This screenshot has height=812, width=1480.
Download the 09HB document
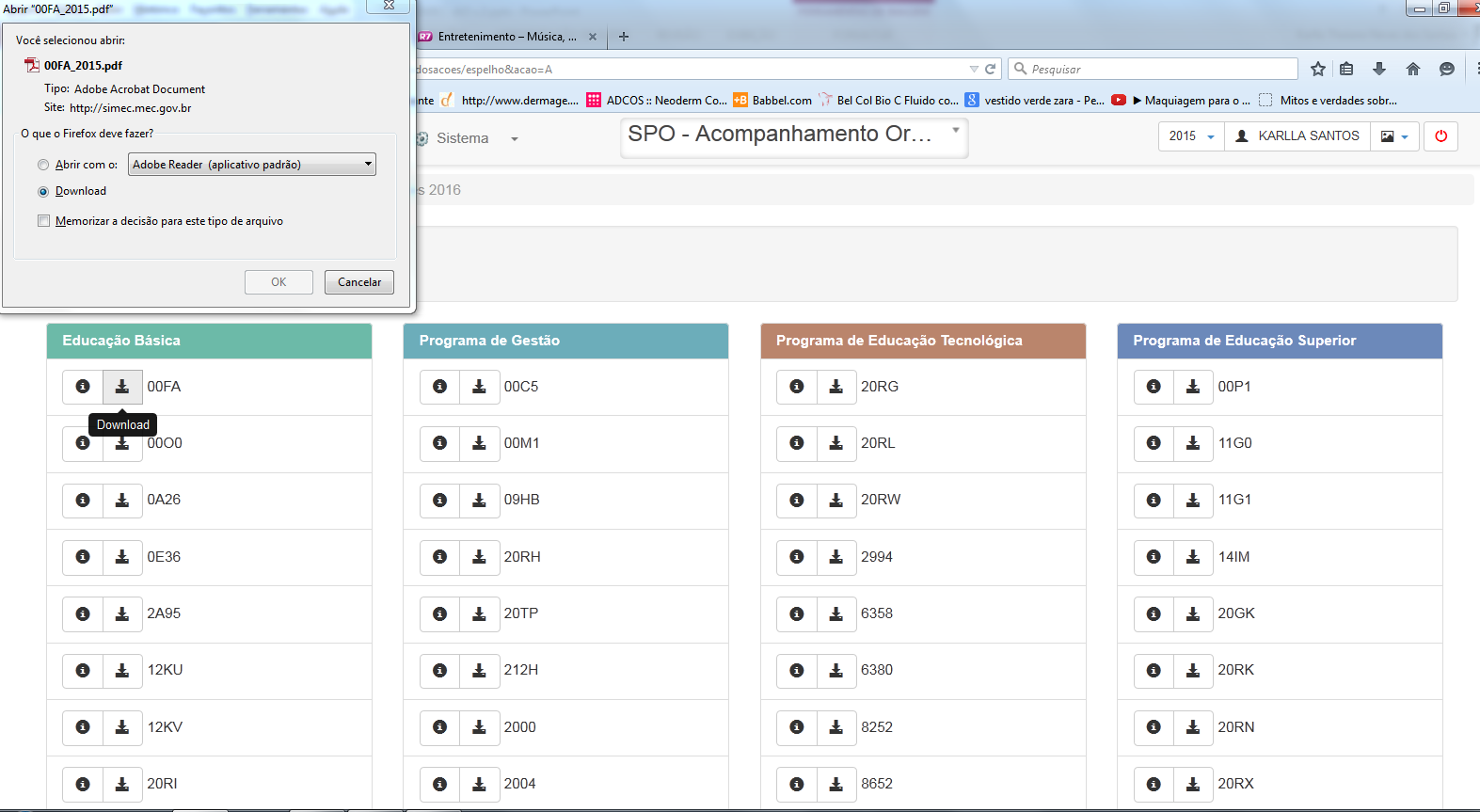[x=479, y=501]
